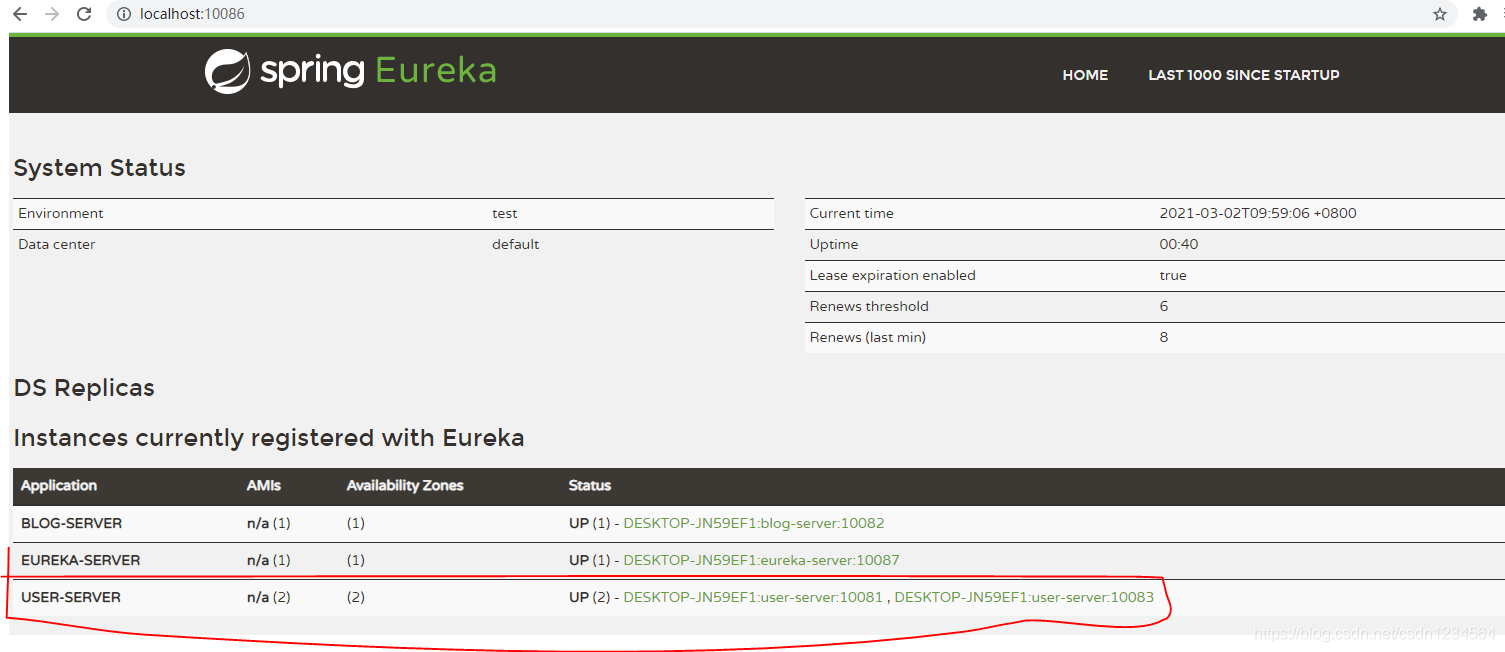Open the blog-server:10082 instance link
1505x652 pixels.
753,523
